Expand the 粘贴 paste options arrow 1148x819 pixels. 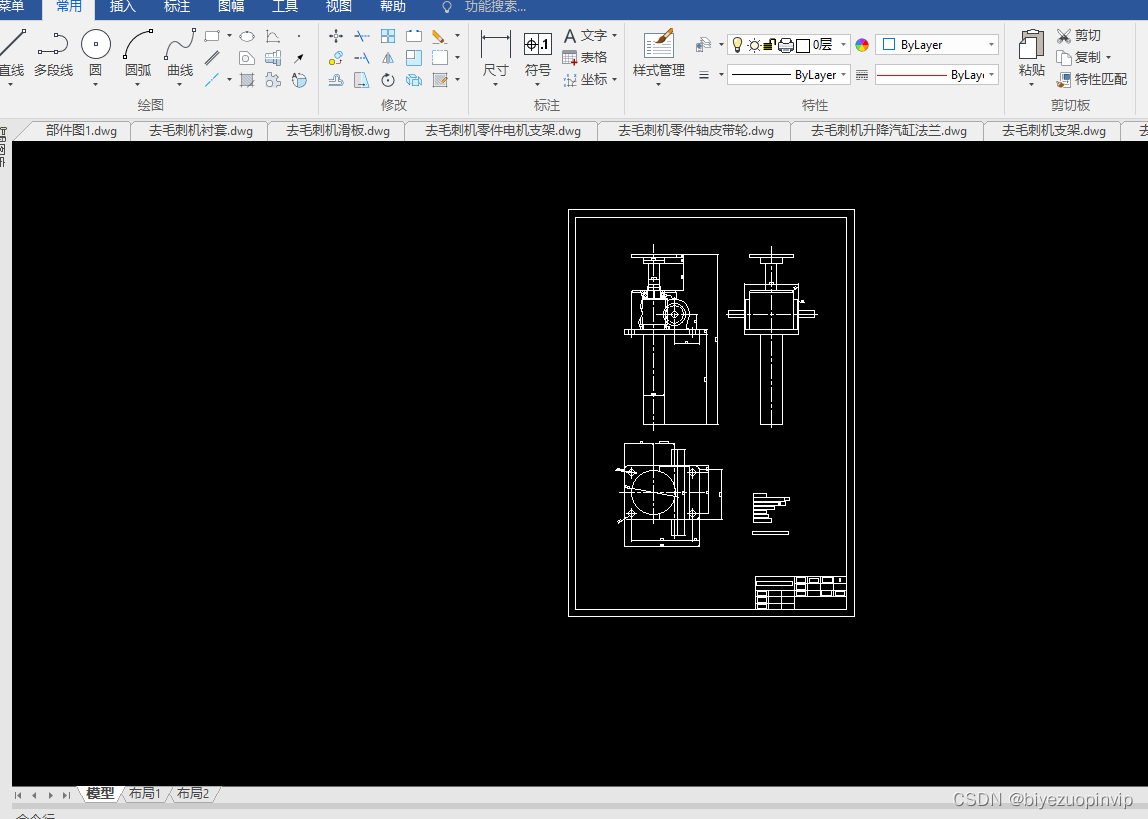coord(1032,84)
